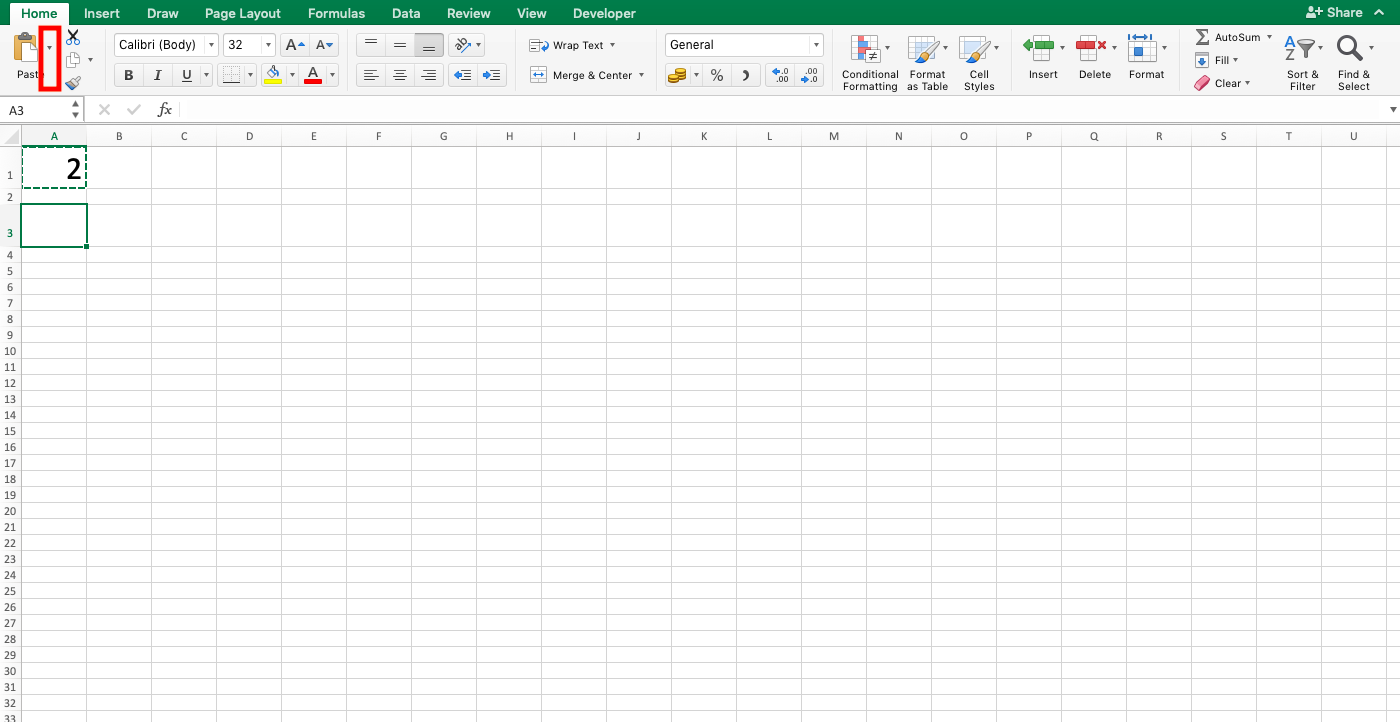The height and width of the screenshot is (722, 1400).
Task: Open Conditional Formatting
Action: [870, 64]
